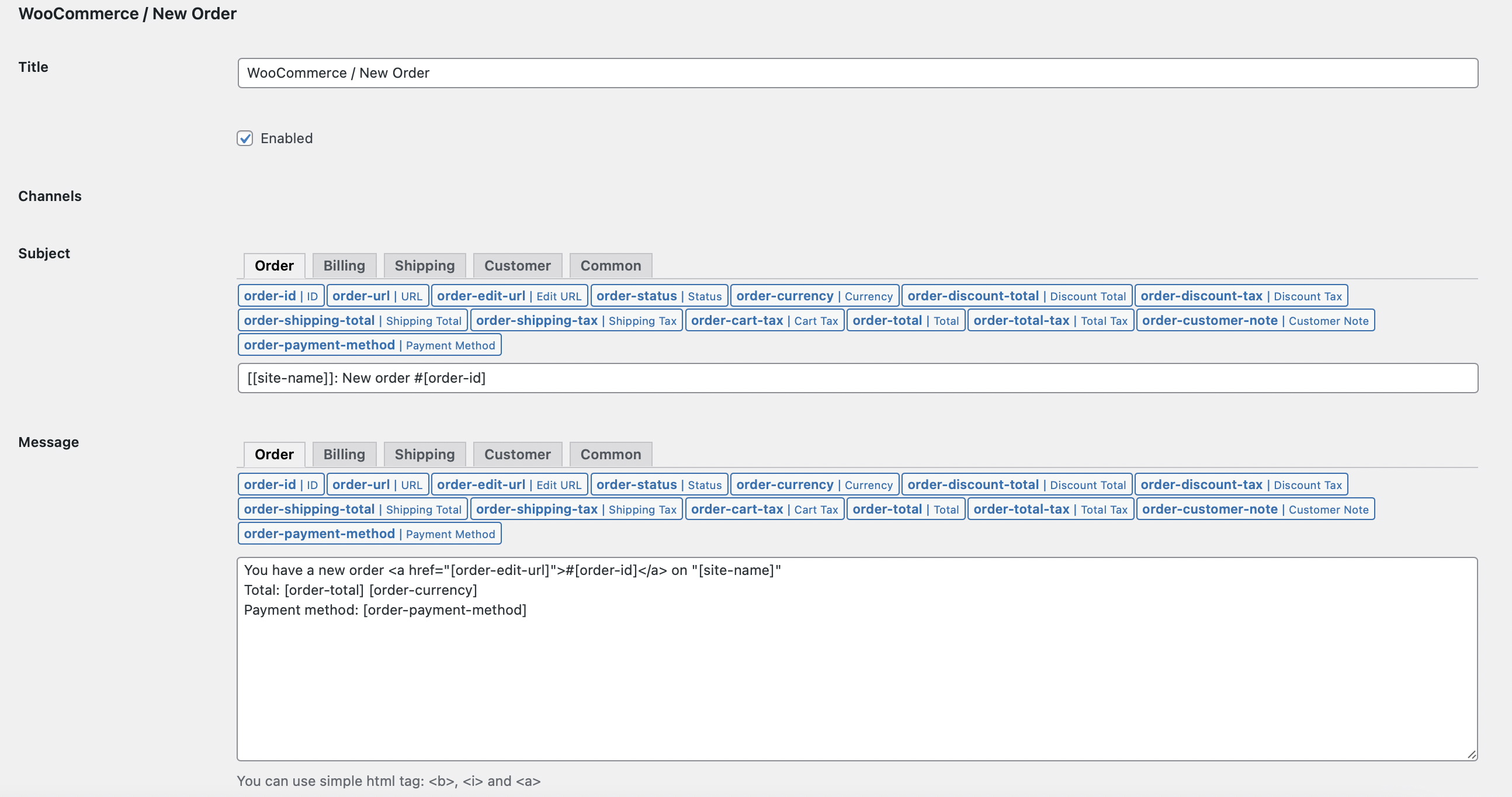Insert order-total Total tag into Subject

point(906,320)
